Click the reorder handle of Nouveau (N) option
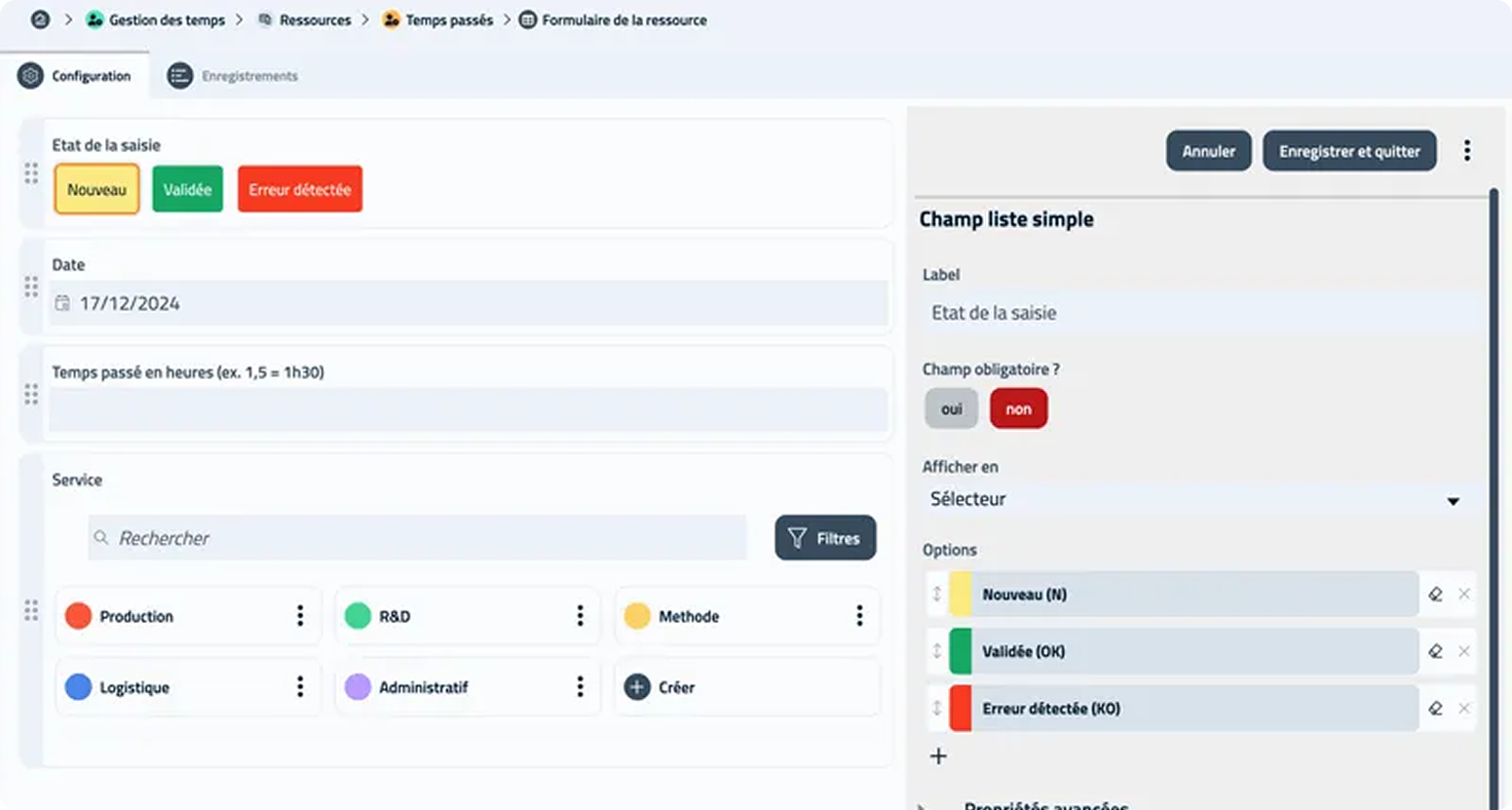The height and width of the screenshot is (810, 1512). tap(937, 594)
